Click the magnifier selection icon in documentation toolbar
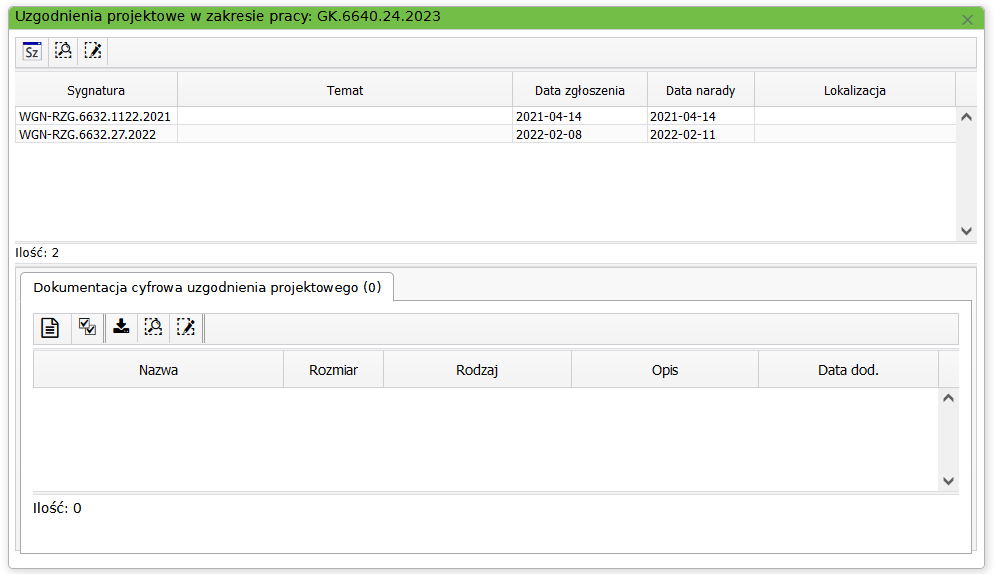Viewport: 994px width, 574px height. coord(153,327)
